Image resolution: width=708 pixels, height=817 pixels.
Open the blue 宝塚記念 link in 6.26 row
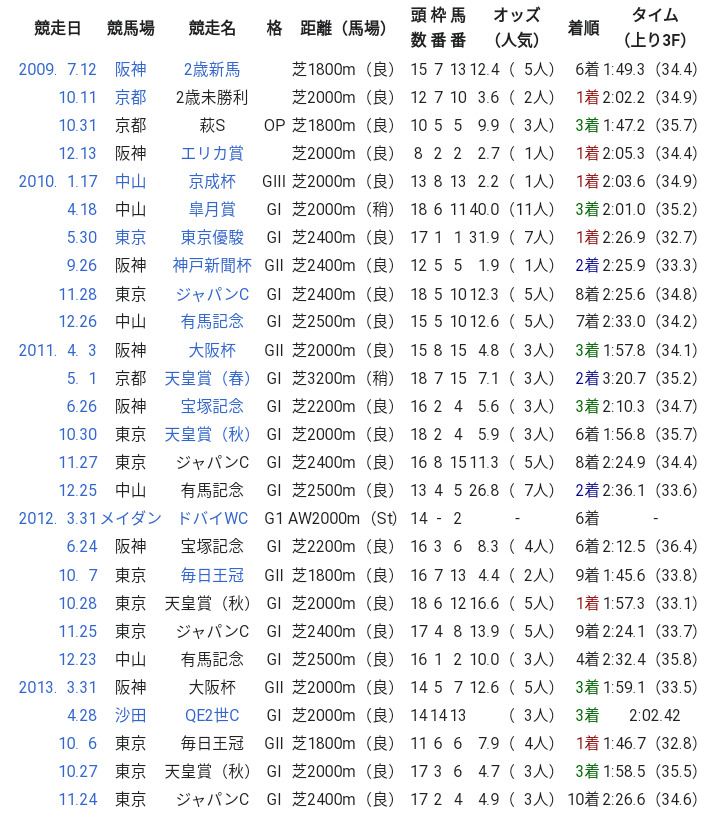(212, 406)
